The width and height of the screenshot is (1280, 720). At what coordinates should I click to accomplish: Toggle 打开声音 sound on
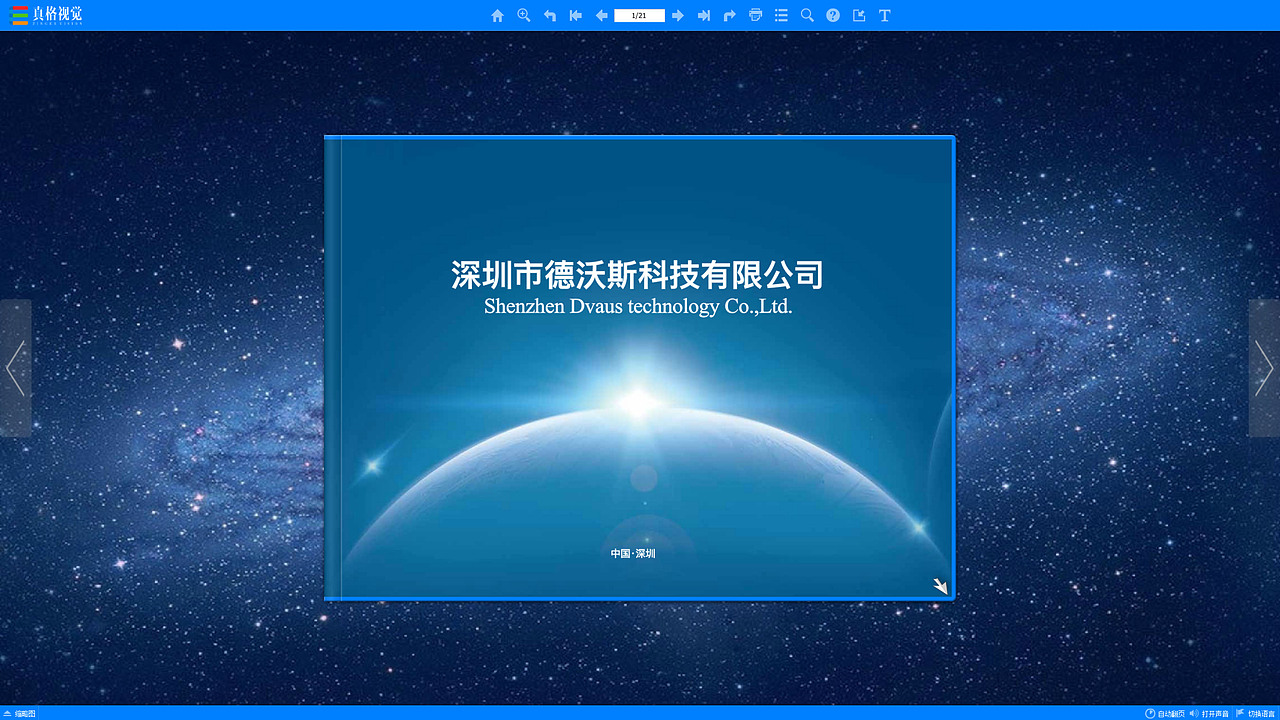click(1209, 713)
